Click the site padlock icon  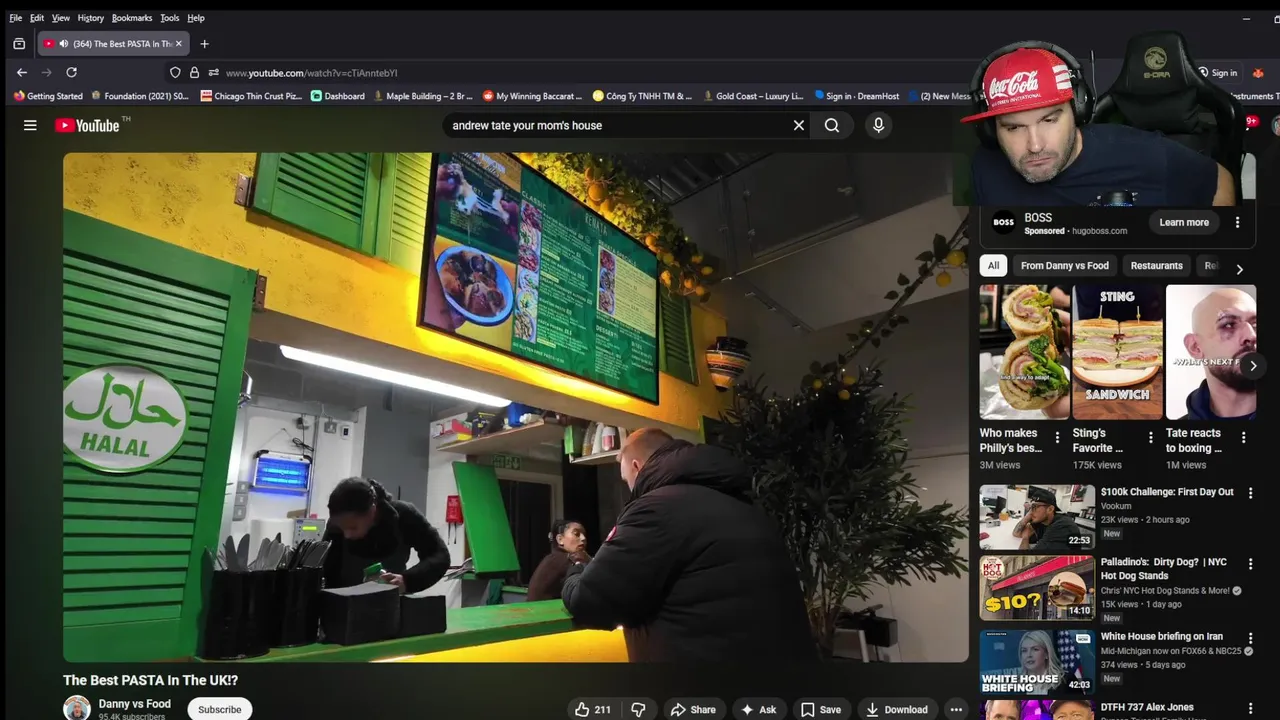click(194, 72)
